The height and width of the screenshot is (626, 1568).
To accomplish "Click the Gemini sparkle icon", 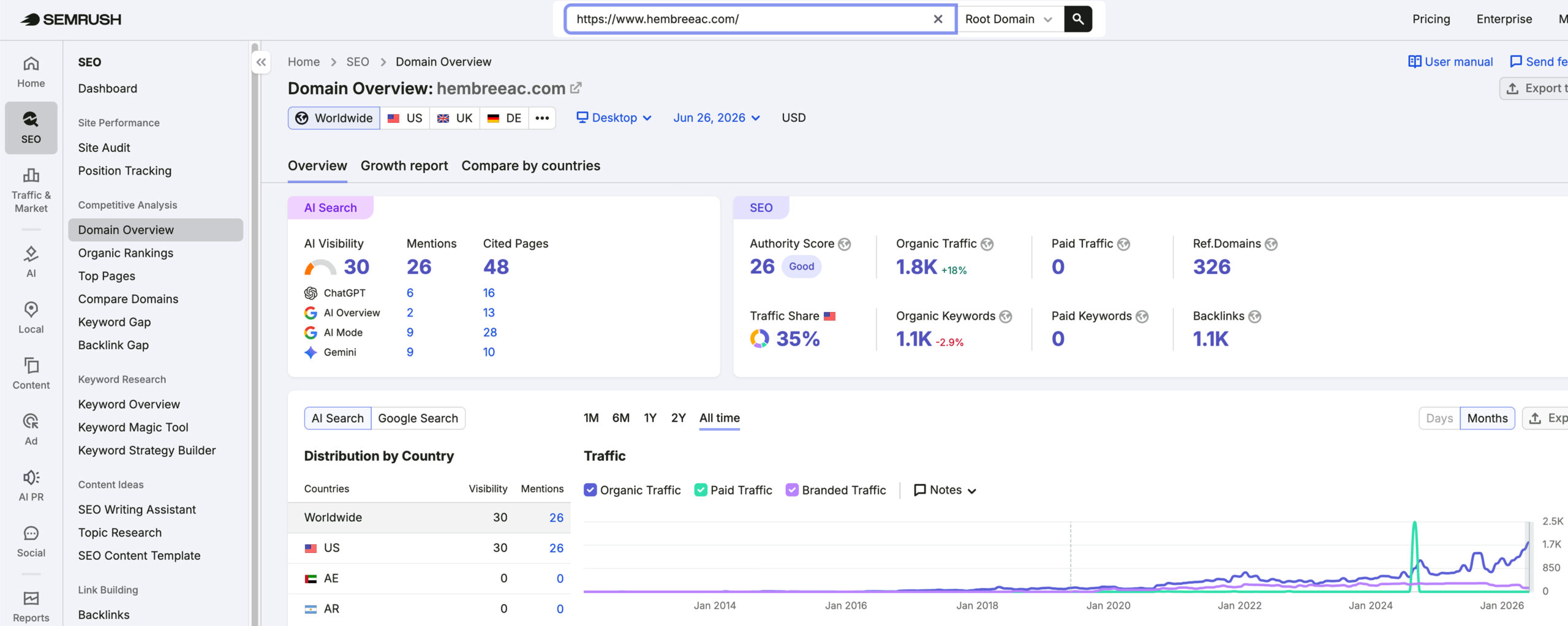I will pos(311,352).
